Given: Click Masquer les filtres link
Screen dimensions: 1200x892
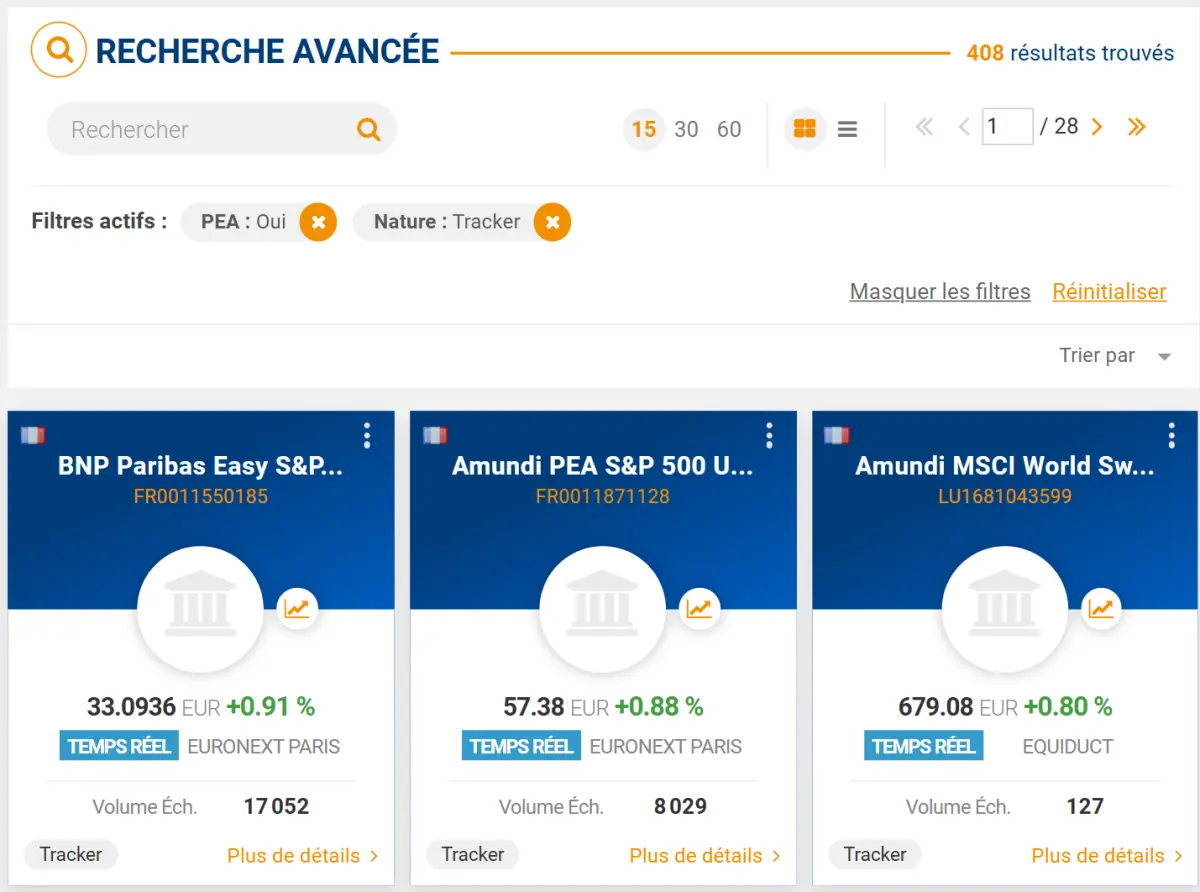Looking at the screenshot, I should pos(940,292).
